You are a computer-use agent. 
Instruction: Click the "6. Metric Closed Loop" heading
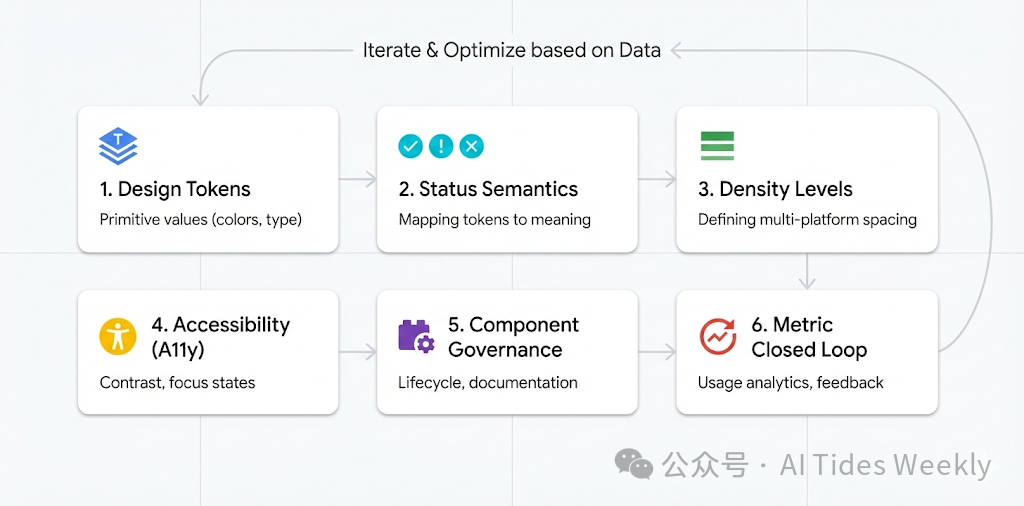point(809,337)
